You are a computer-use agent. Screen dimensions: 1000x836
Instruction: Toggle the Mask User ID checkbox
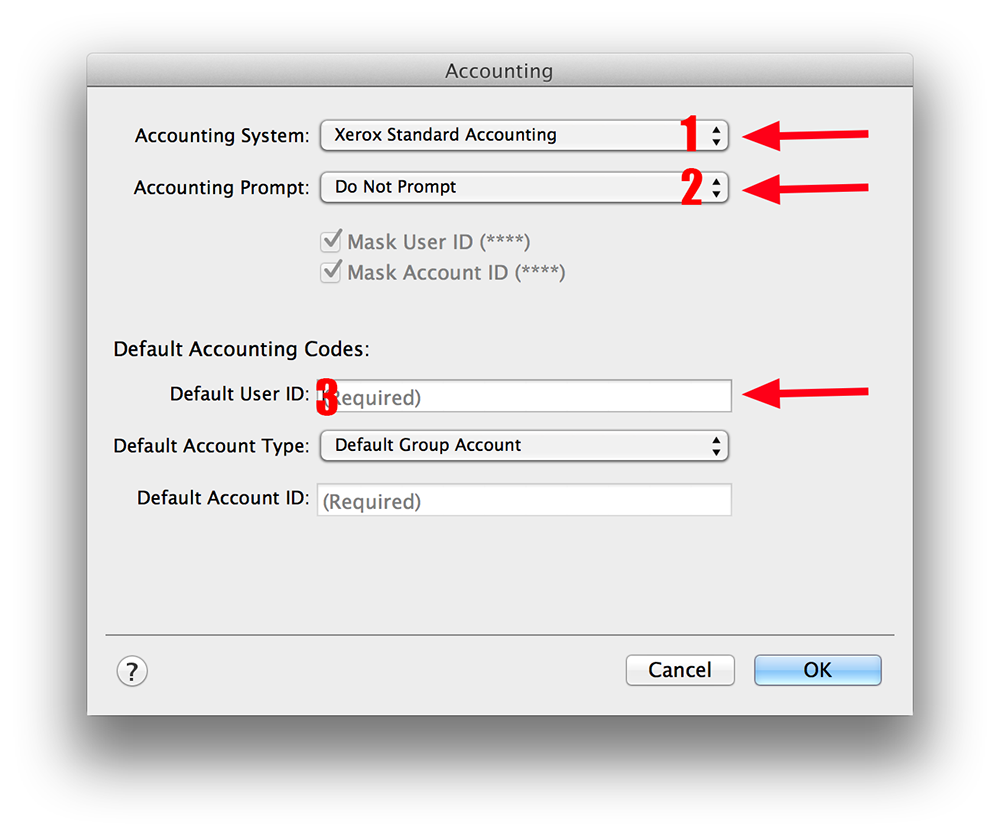point(331,241)
